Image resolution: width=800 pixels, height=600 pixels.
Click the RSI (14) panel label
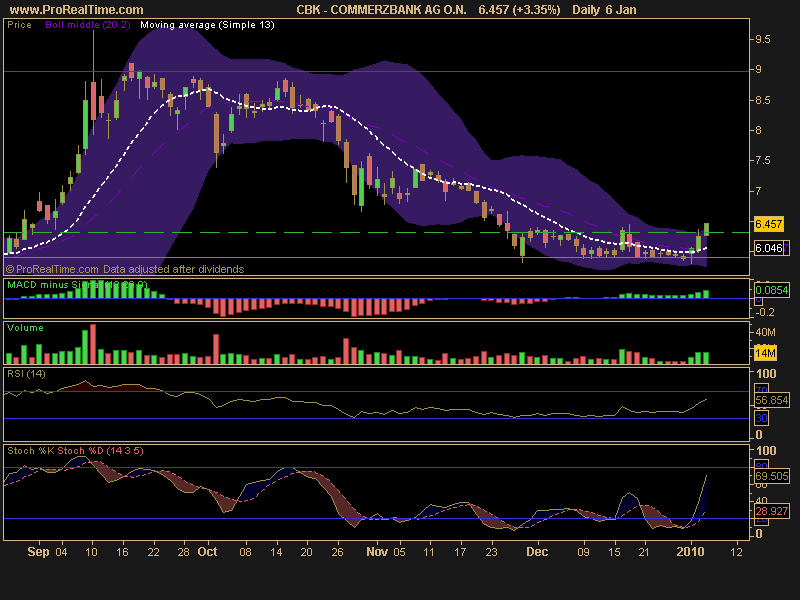tap(26, 373)
